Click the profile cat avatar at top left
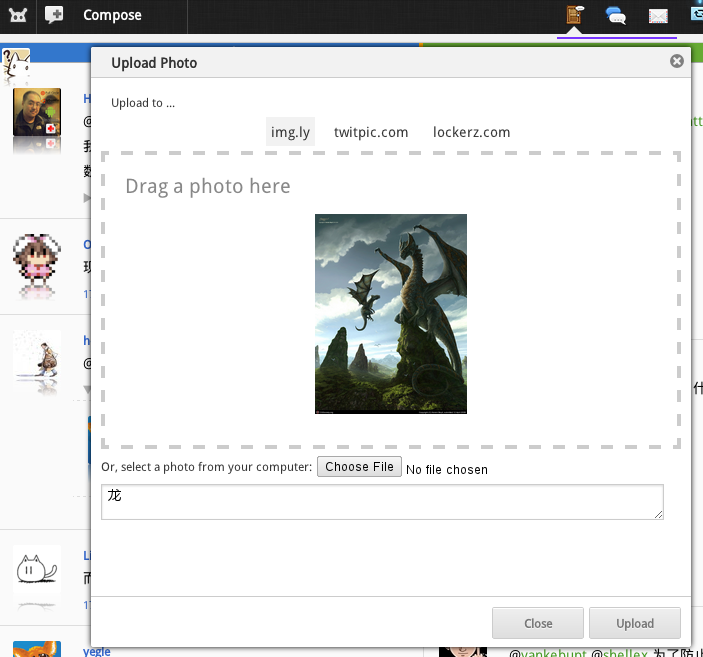The image size is (703, 657). pos(16,65)
